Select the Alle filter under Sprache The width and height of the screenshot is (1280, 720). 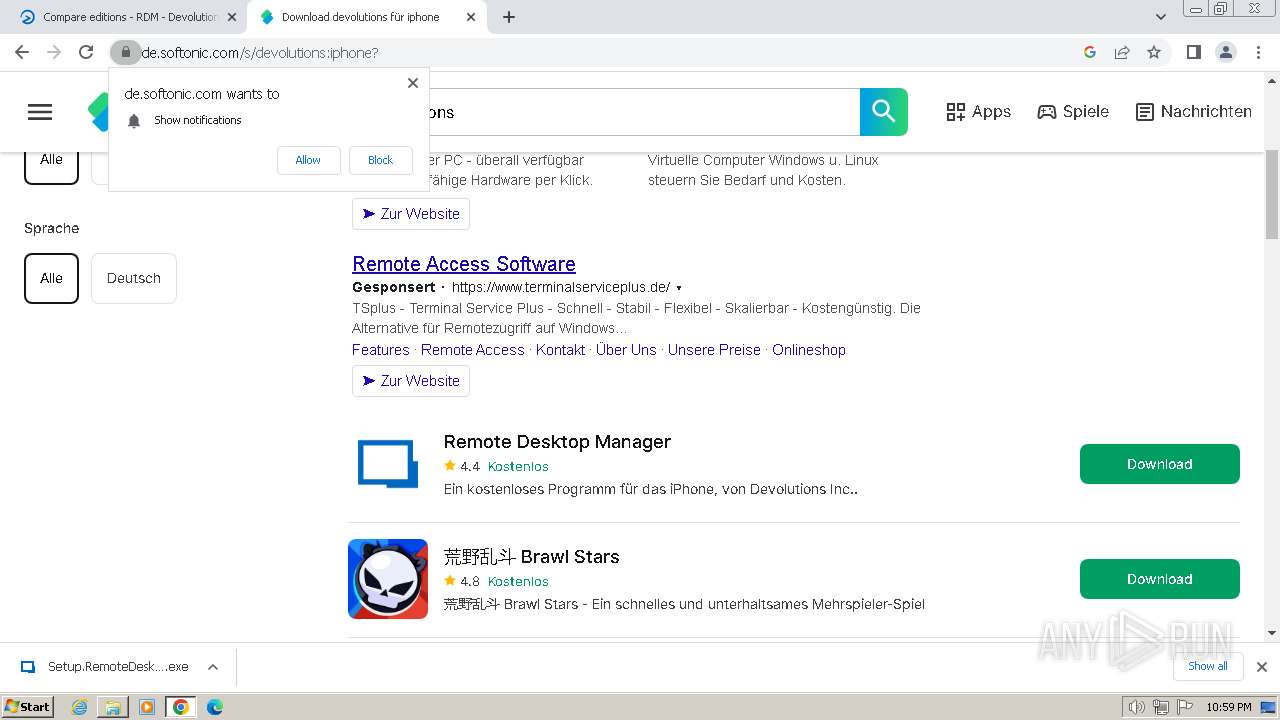coord(51,278)
